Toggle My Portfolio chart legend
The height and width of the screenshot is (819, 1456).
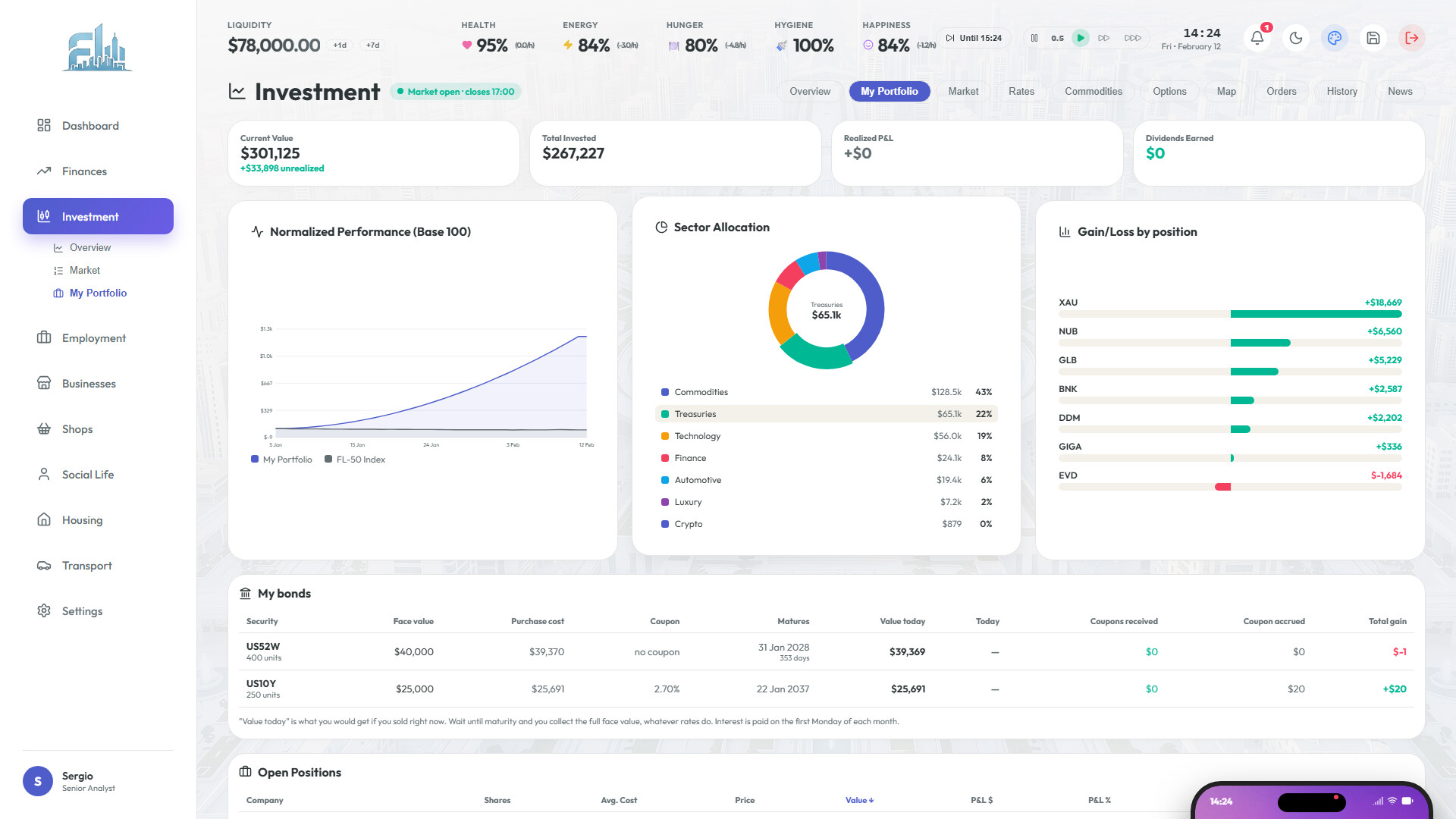(x=281, y=460)
